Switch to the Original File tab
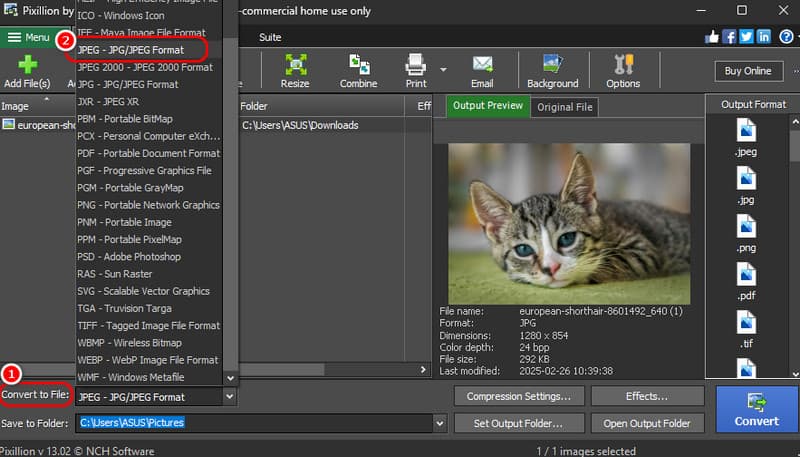This screenshot has height=457, width=800. tap(564, 107)
